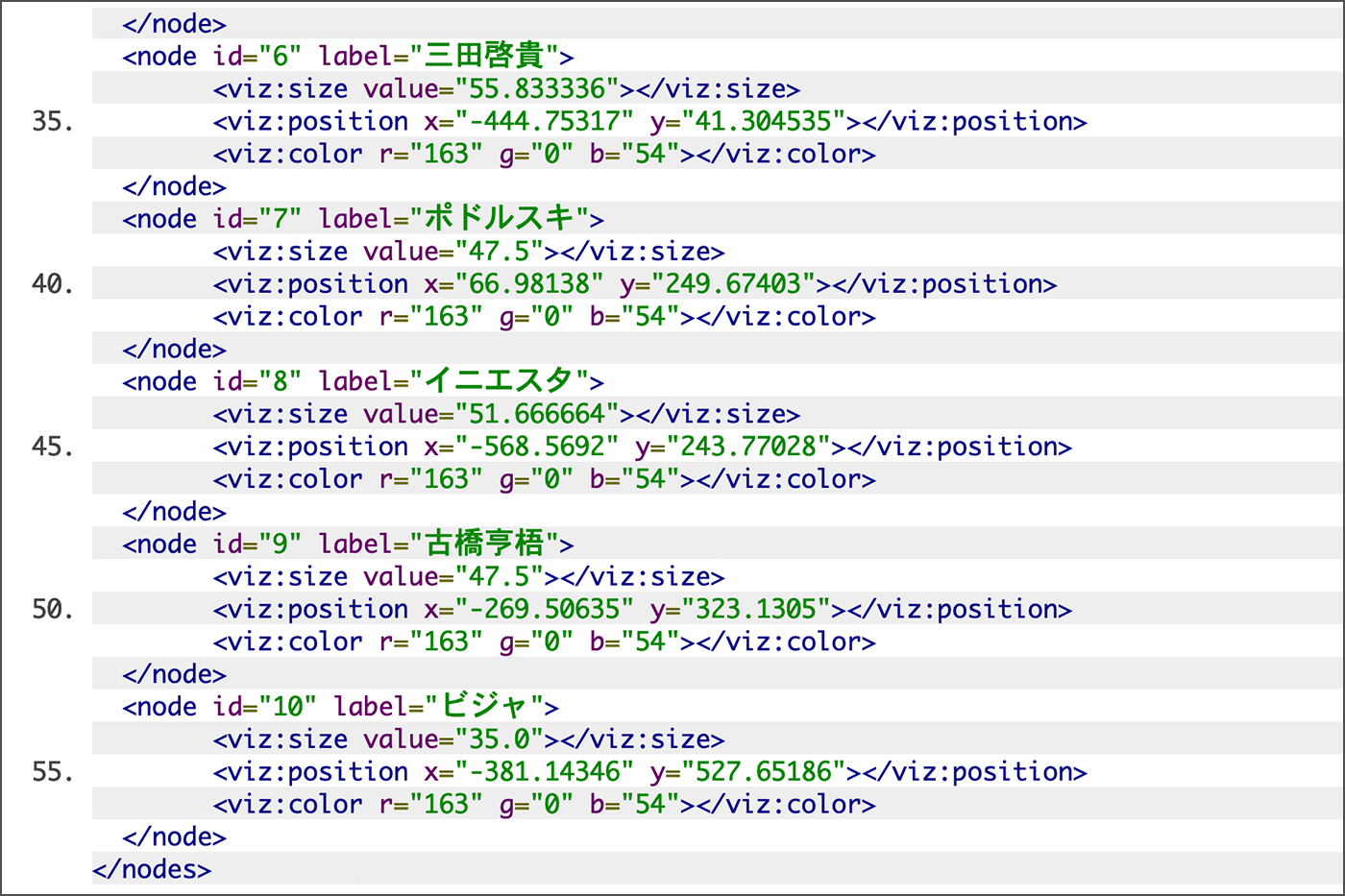This screenshot has height=896, width=1345.
Task: Click the x position value -444.75317
Action: click(545, 122)
